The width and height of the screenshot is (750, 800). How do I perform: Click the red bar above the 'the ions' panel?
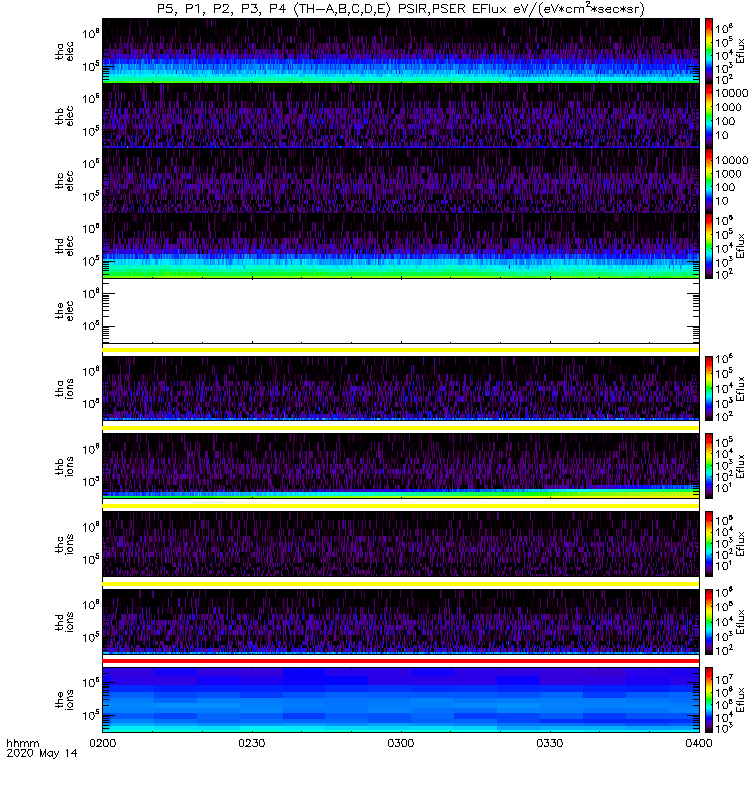point(401,661)
